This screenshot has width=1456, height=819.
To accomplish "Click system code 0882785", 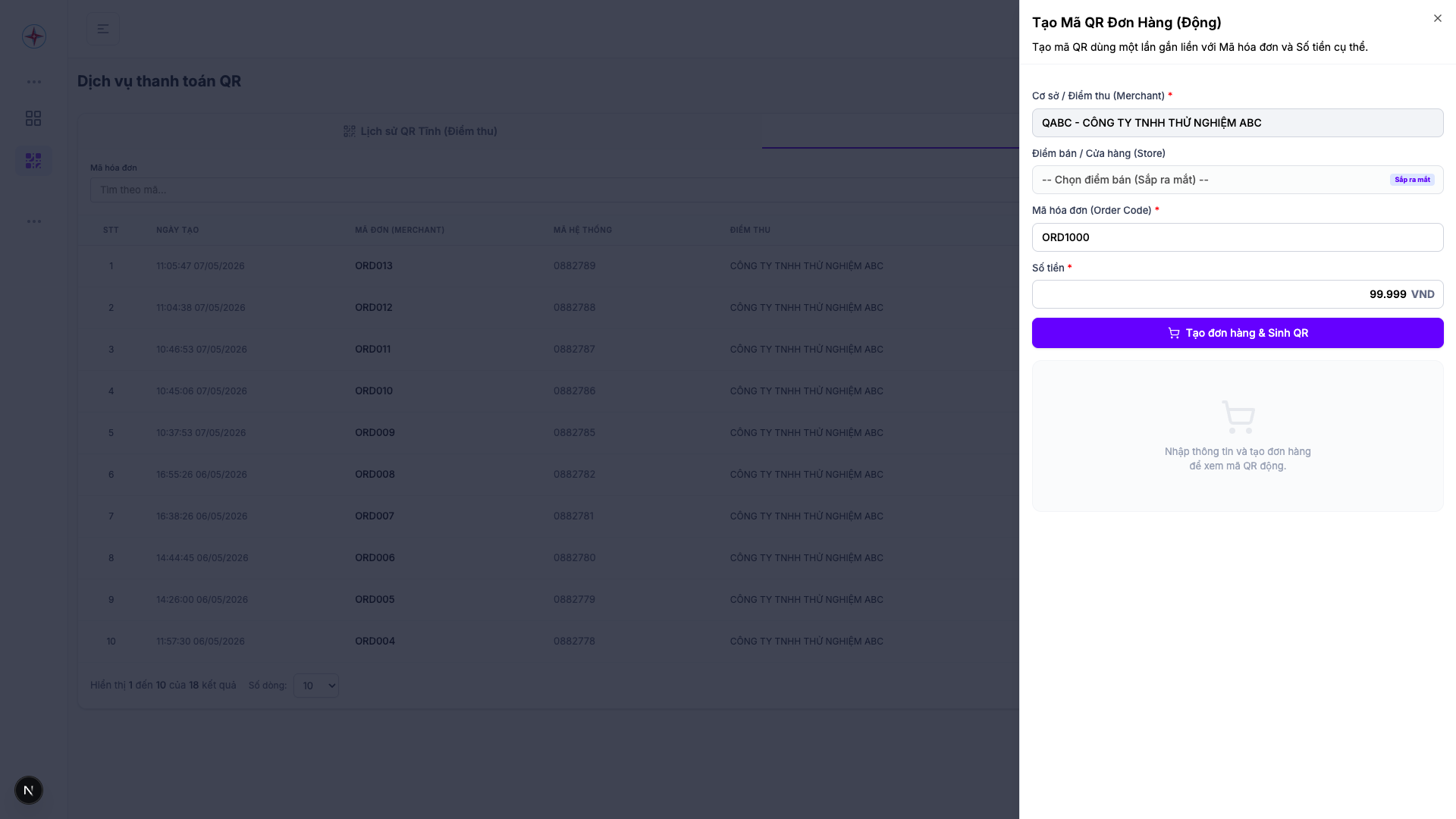I will pyautogui.click(x=574, y=432).
